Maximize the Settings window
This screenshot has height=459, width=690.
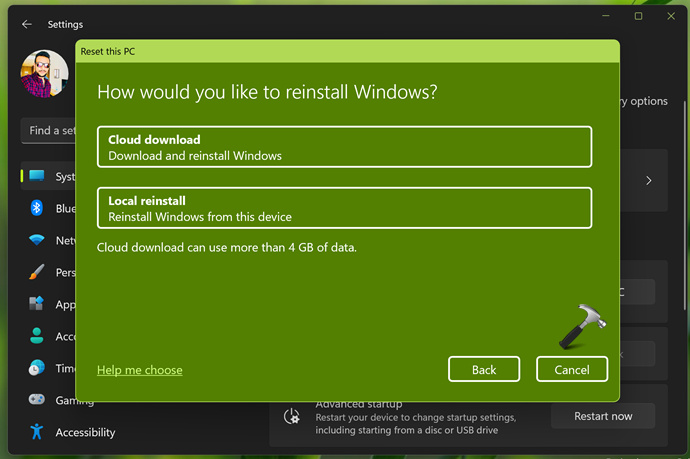click(x=638, y=16)
